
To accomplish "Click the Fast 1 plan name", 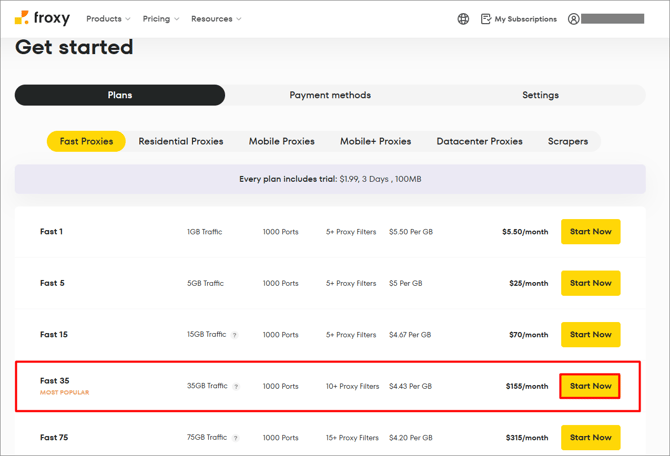I will coord(51,232).
